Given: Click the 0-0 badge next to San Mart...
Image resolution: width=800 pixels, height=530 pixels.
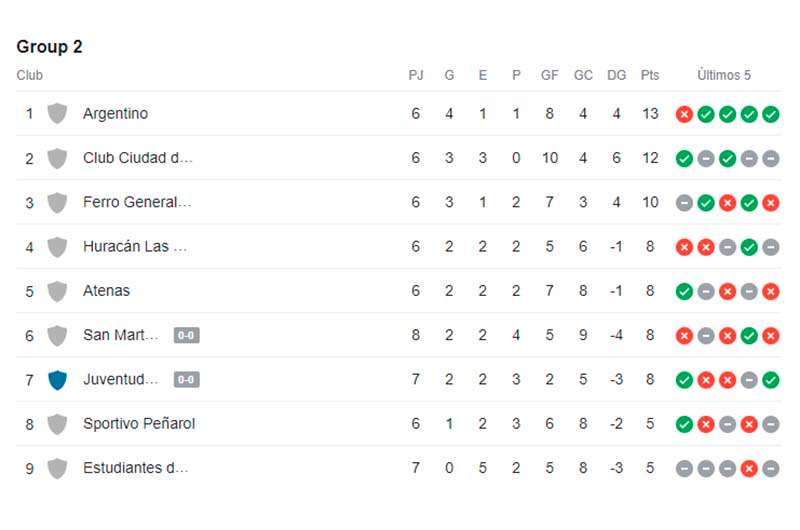Looking at the screenshot, I should point(186,335).
